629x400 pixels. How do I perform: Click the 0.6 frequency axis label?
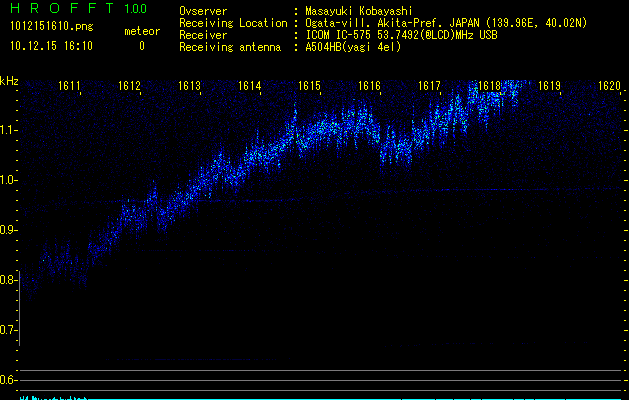[x=8, y=380]
